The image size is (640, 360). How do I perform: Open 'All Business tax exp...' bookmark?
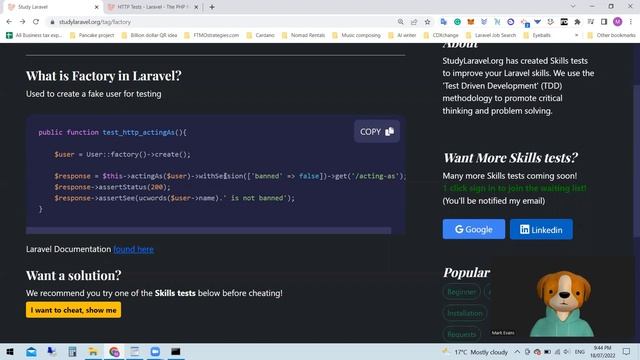coord(34,35)
